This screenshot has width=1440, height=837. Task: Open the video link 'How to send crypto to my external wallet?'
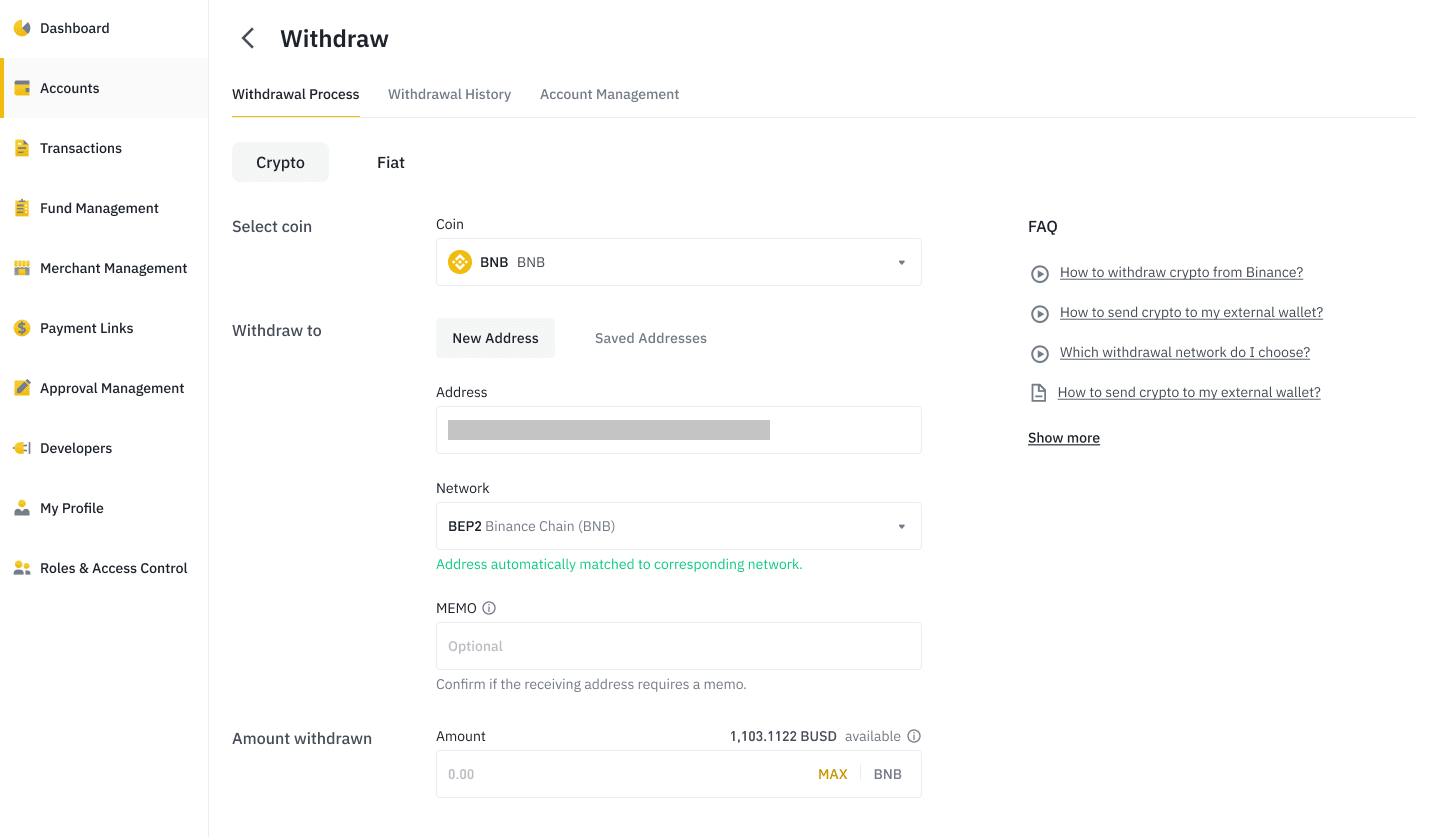1191,312
